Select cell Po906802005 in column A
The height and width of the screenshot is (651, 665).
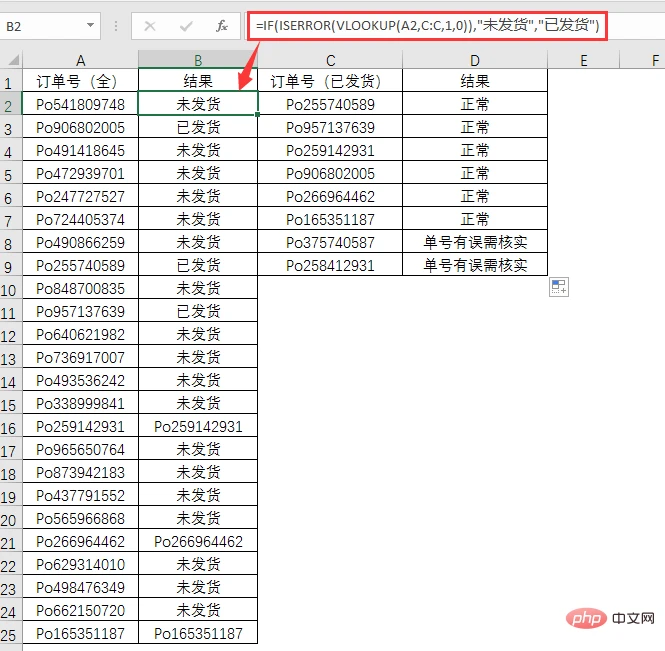(x=81, y=127)
